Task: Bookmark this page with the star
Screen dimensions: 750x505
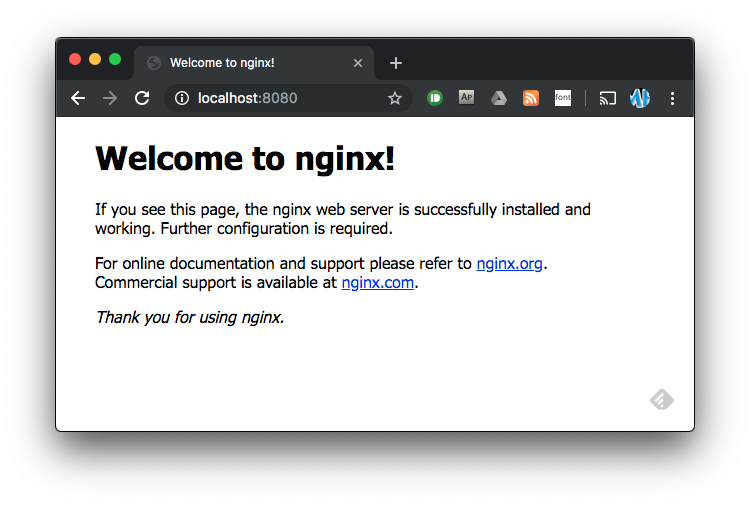Action: coord(395,99)
